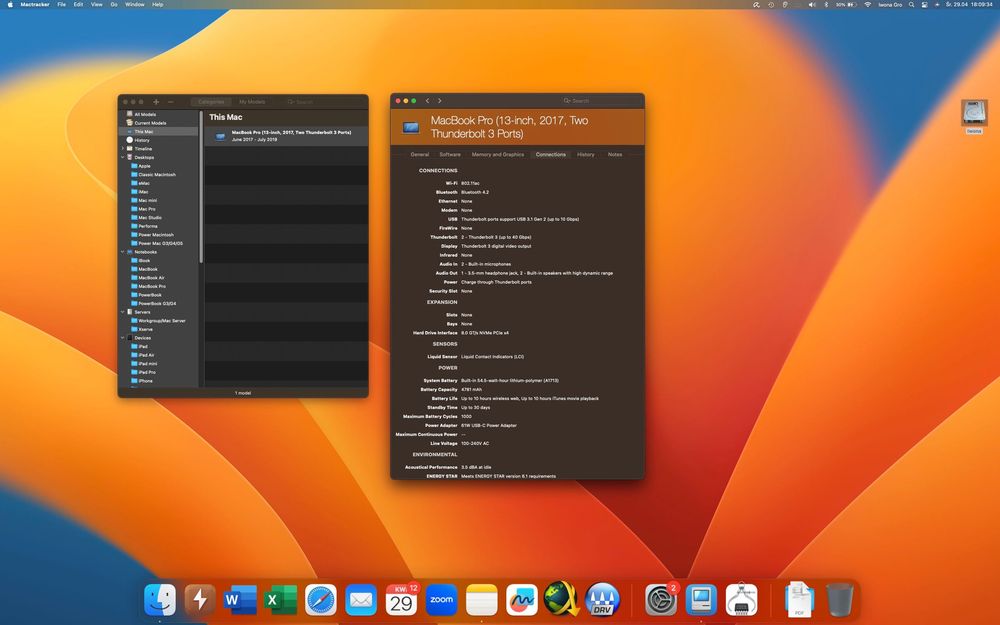Select All Models in sidebar

(145, 115)
